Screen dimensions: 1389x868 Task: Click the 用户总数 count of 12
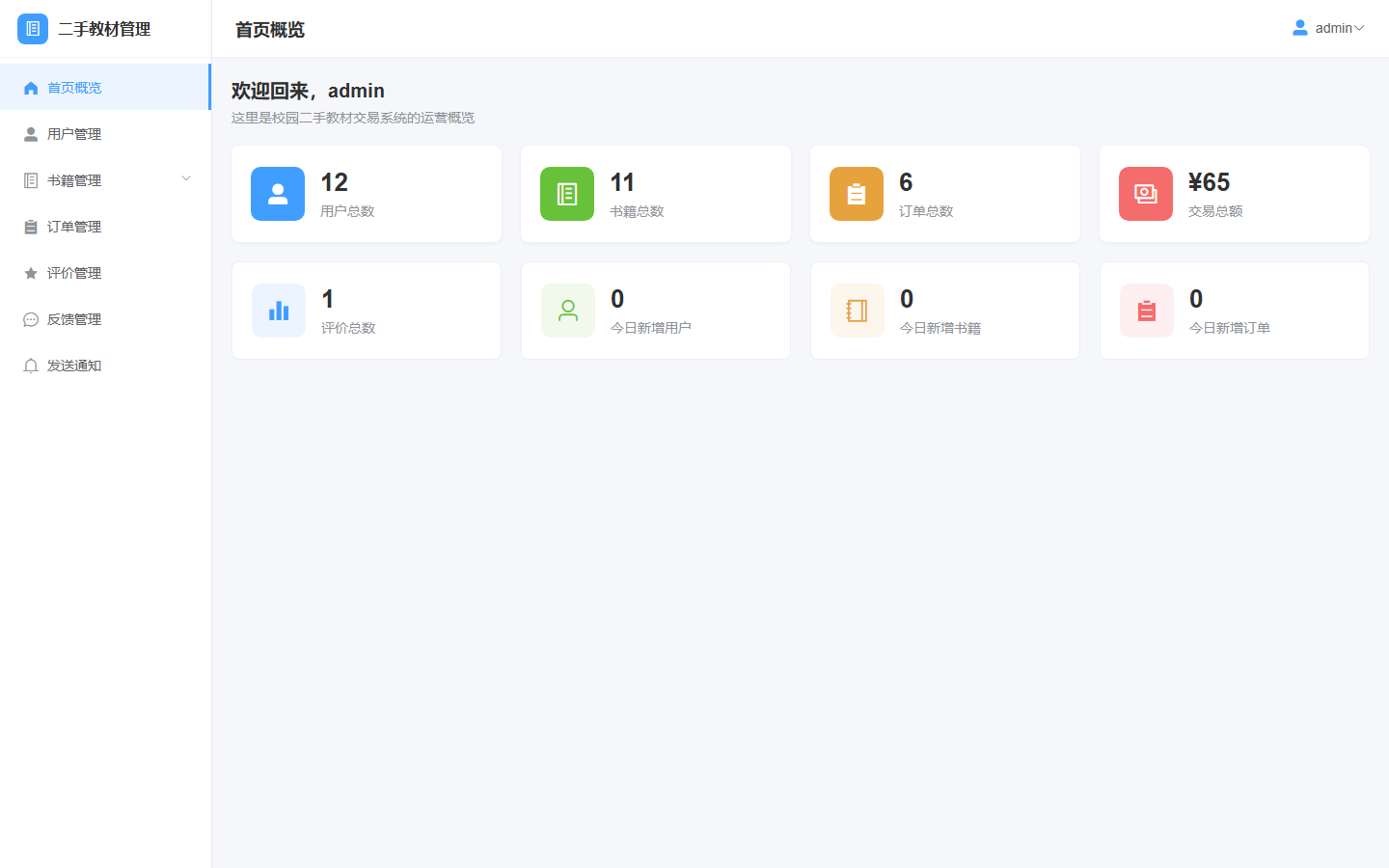[334, 182]
